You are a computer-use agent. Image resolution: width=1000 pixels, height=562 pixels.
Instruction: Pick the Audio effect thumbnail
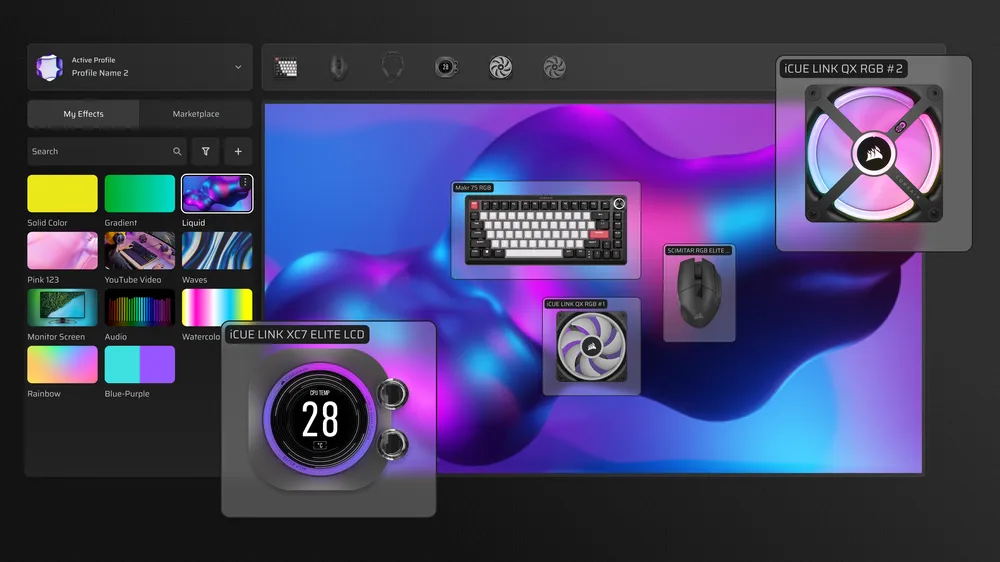coord(140,307)
